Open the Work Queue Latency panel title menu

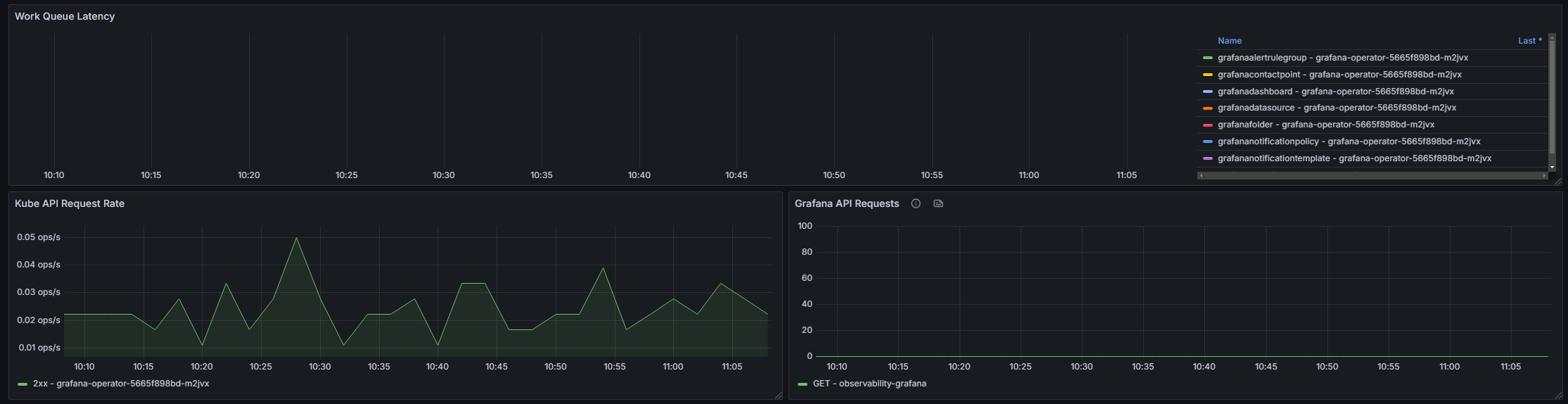click(x=65, y=16)
